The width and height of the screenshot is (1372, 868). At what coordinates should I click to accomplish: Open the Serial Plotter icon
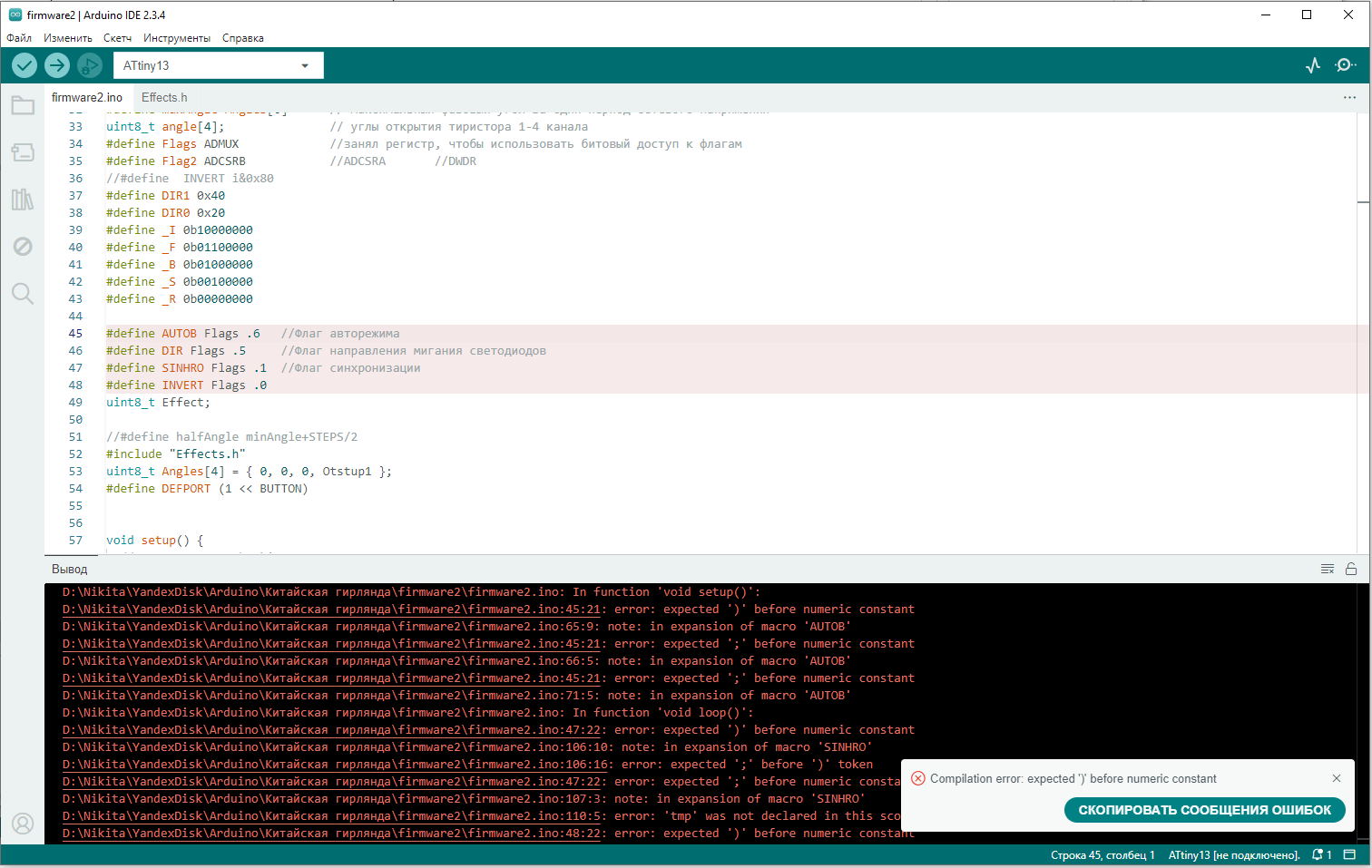coord(1313,65)
